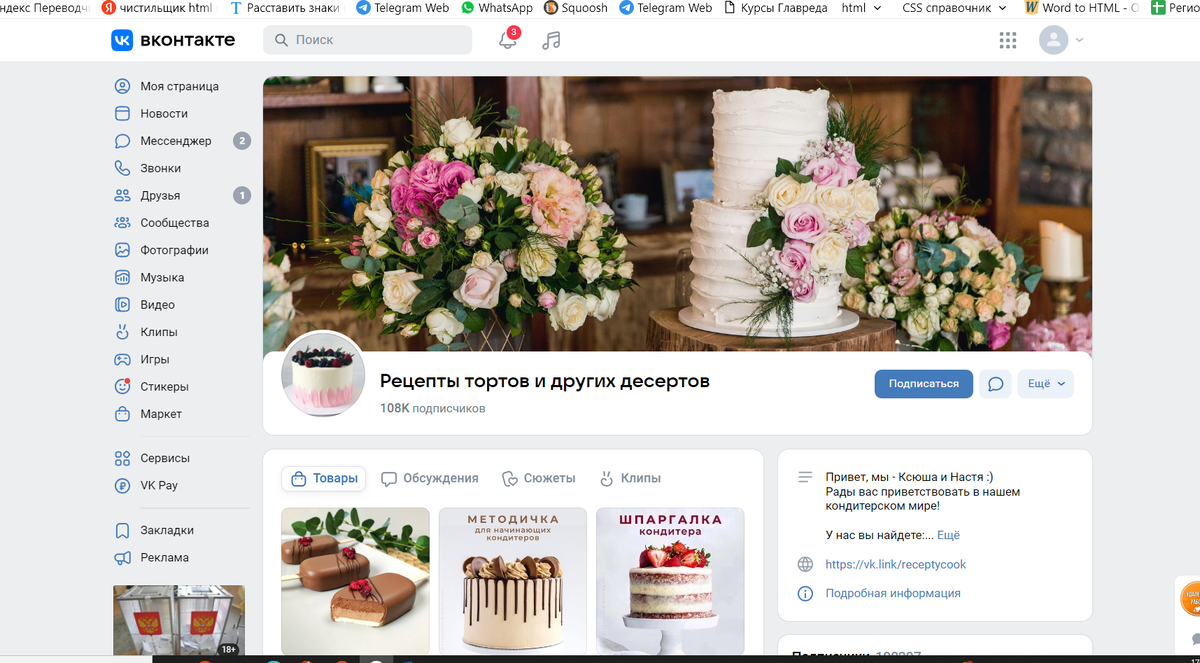The width and height of the screenshot is (1200, 663).
Task: Open the music note icon in header
Action: 551,40
